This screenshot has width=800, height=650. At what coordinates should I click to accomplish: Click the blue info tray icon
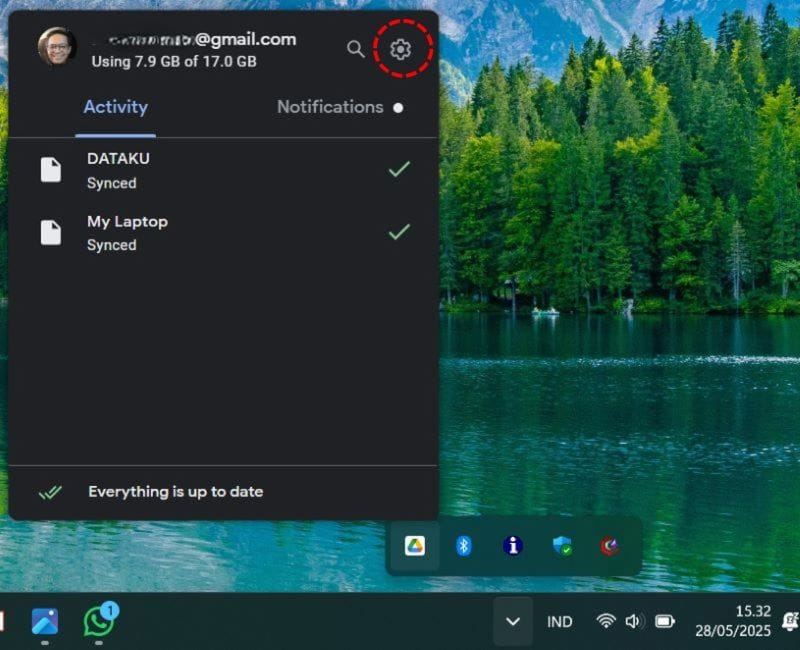click(x=513, y=546)
